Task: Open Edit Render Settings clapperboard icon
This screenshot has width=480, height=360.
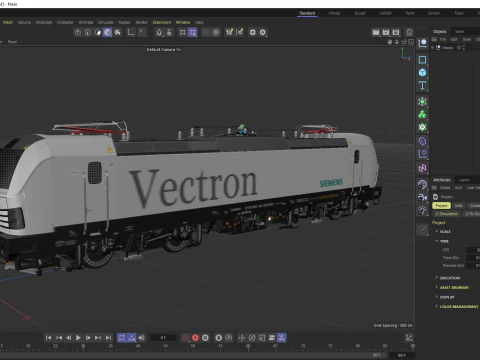Action: click(396, 32)
